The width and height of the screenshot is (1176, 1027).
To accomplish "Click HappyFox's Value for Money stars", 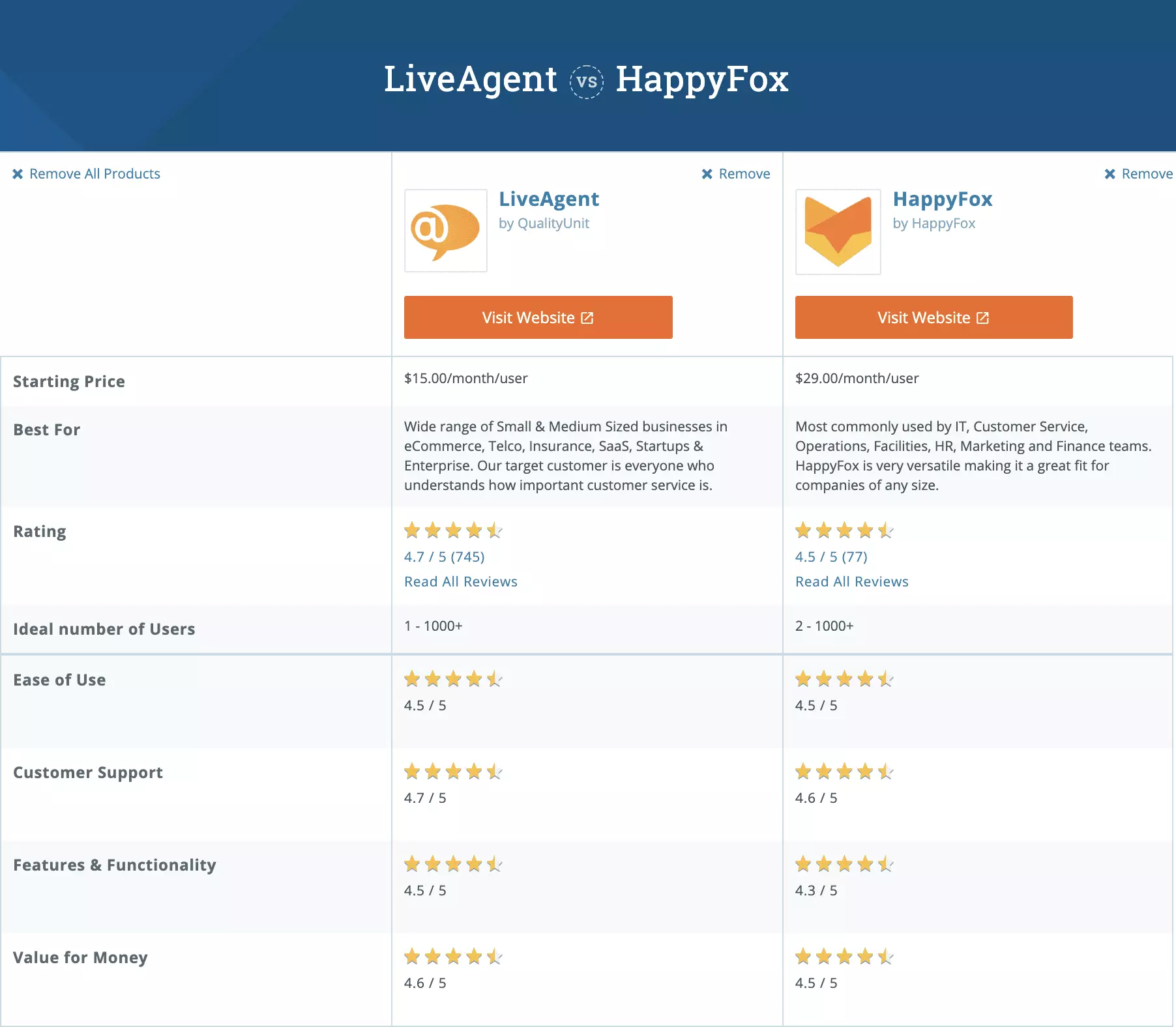I will coord(844,957).
